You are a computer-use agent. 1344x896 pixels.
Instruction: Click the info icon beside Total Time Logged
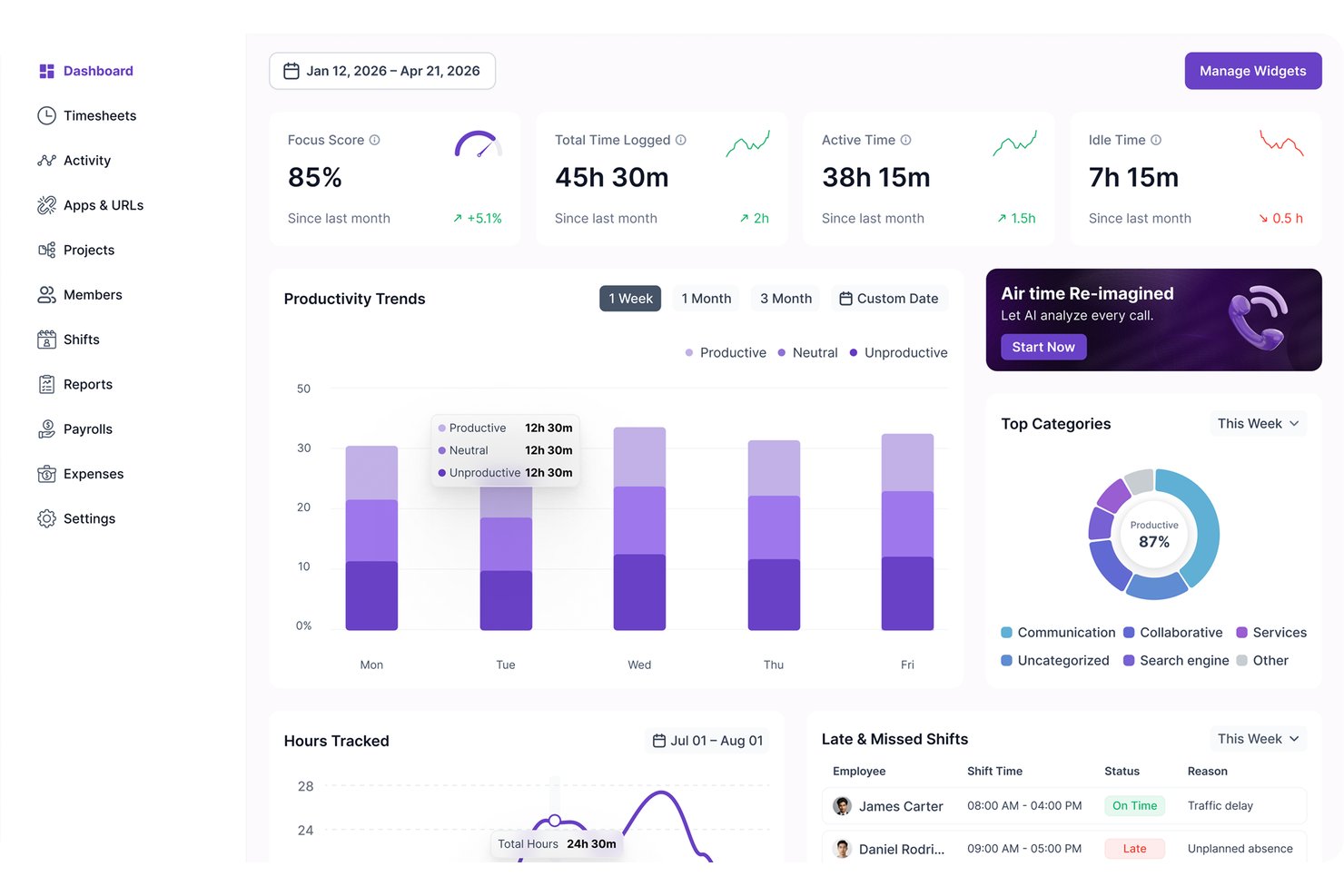tap(681, 140)
